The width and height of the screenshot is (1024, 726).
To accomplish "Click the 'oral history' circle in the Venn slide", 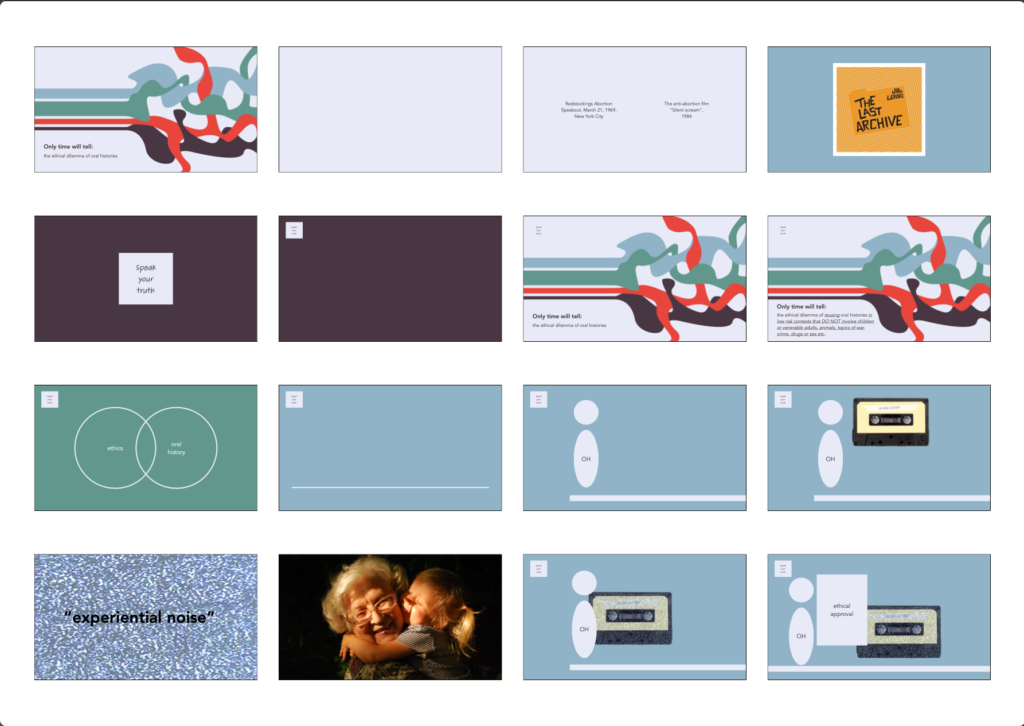I will tap(177, 448).
